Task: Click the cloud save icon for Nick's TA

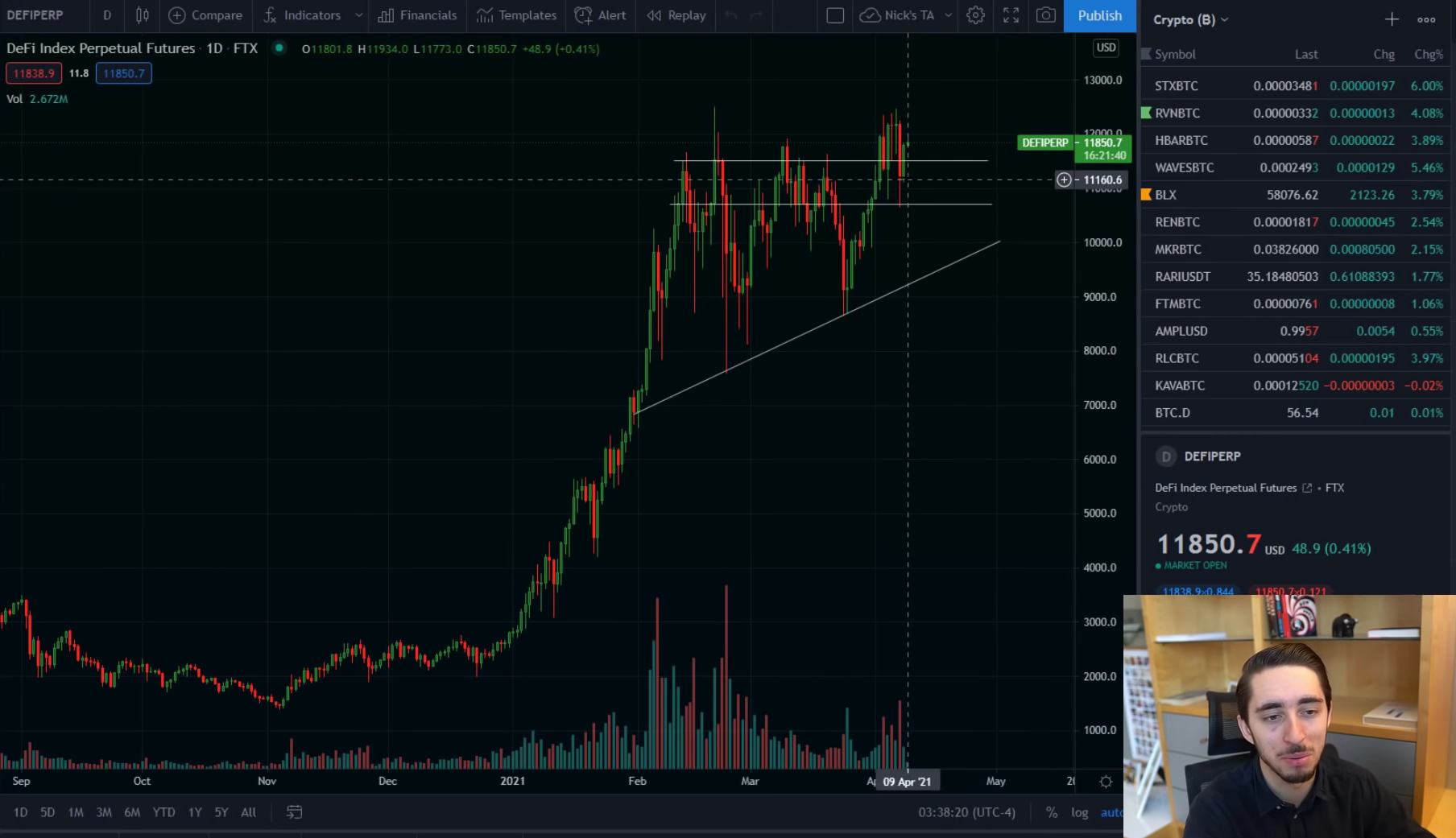Action: 870,15
